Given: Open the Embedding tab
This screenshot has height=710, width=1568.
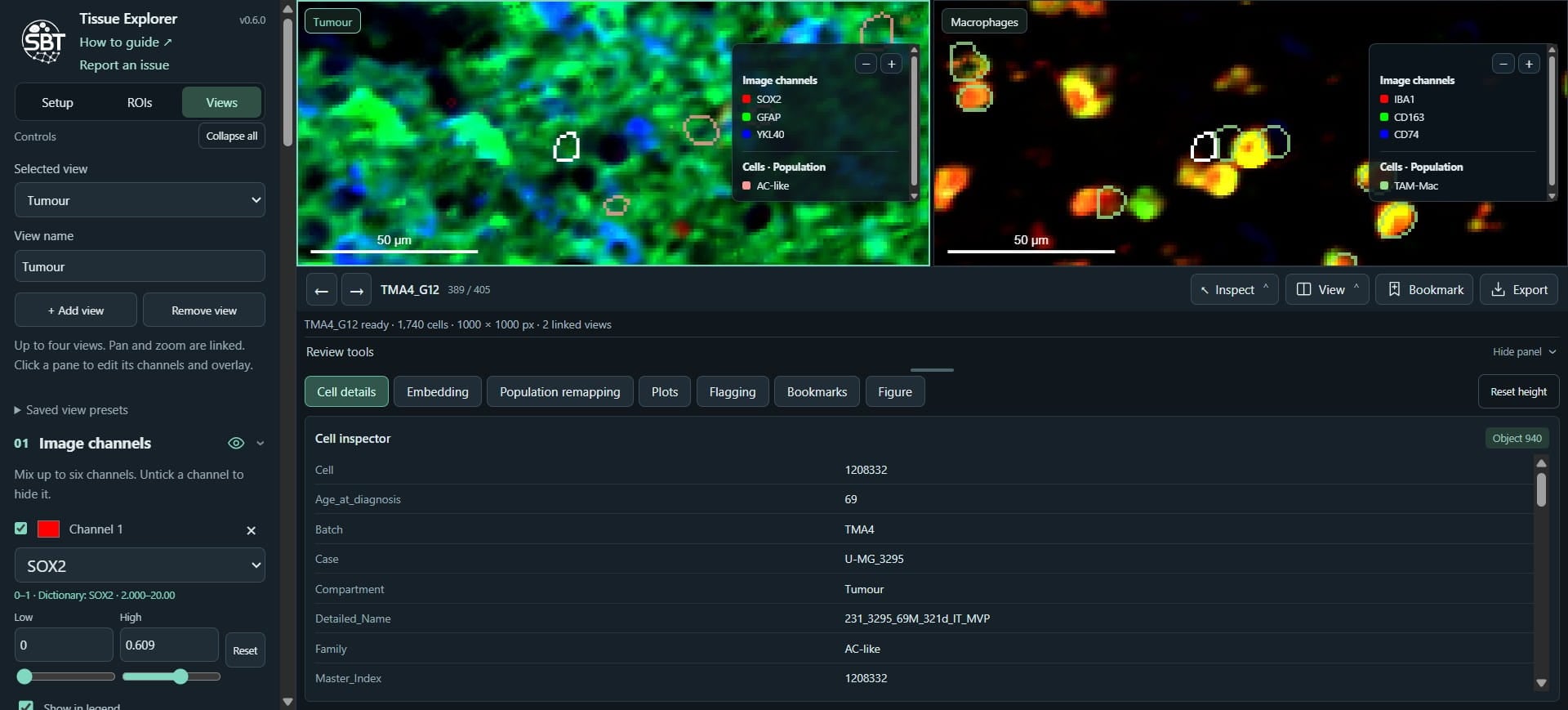Looking at the screenshot, I should (x=438, y=391).
